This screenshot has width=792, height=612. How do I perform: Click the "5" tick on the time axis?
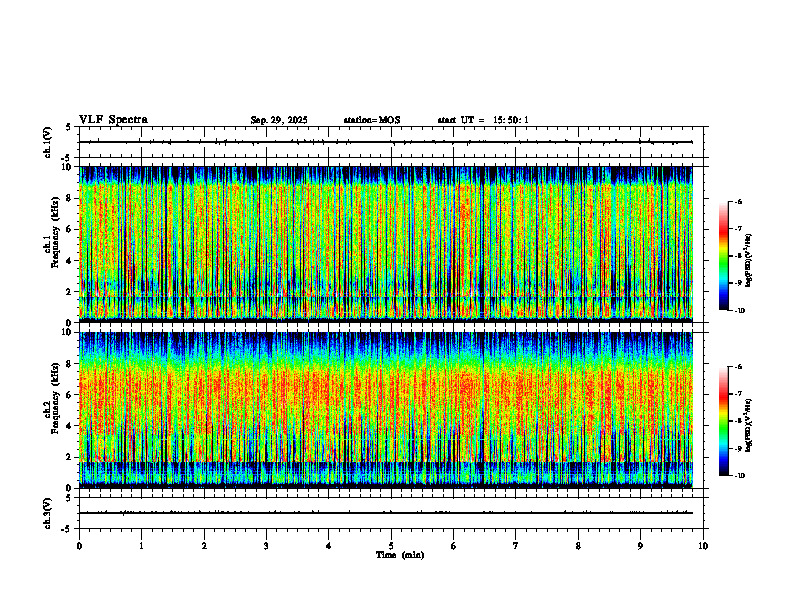pyautogui.click(x=391, y=546)
